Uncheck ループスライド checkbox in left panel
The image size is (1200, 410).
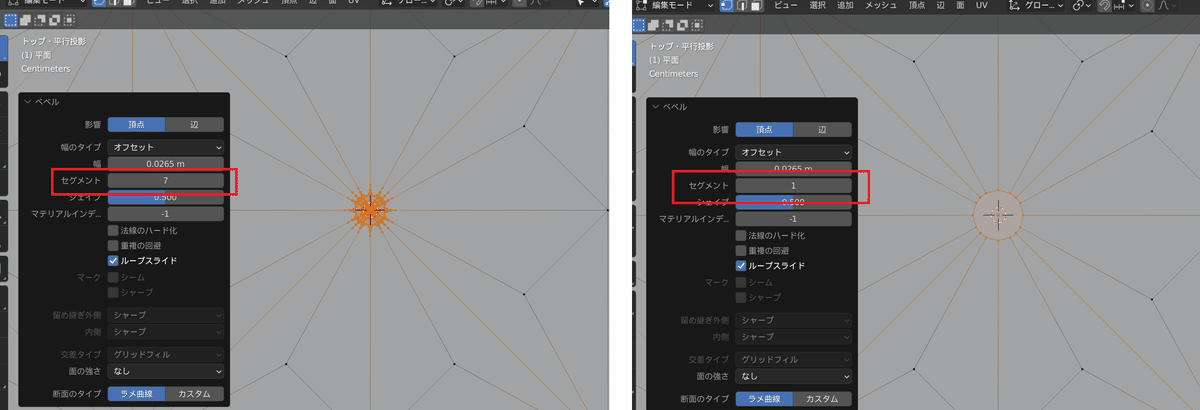113,261
